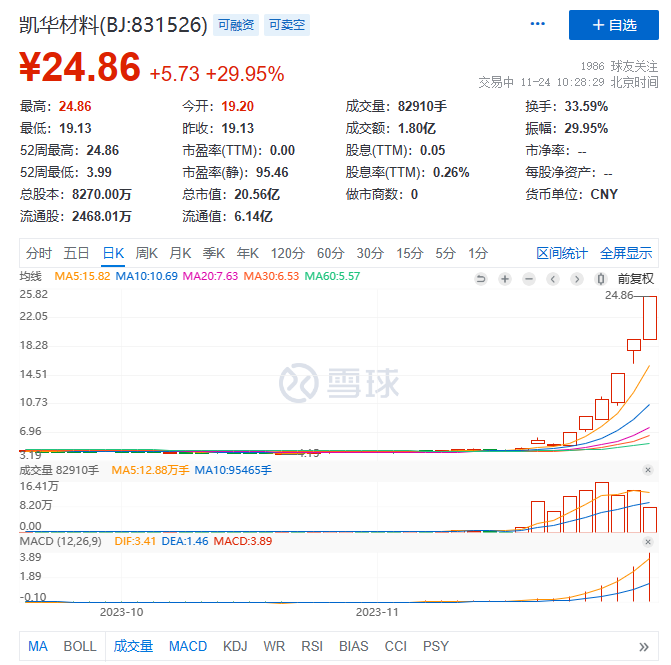Switch to the 15分 interval tab
Viewport: 671px width, 665px height.
point(409,253)
